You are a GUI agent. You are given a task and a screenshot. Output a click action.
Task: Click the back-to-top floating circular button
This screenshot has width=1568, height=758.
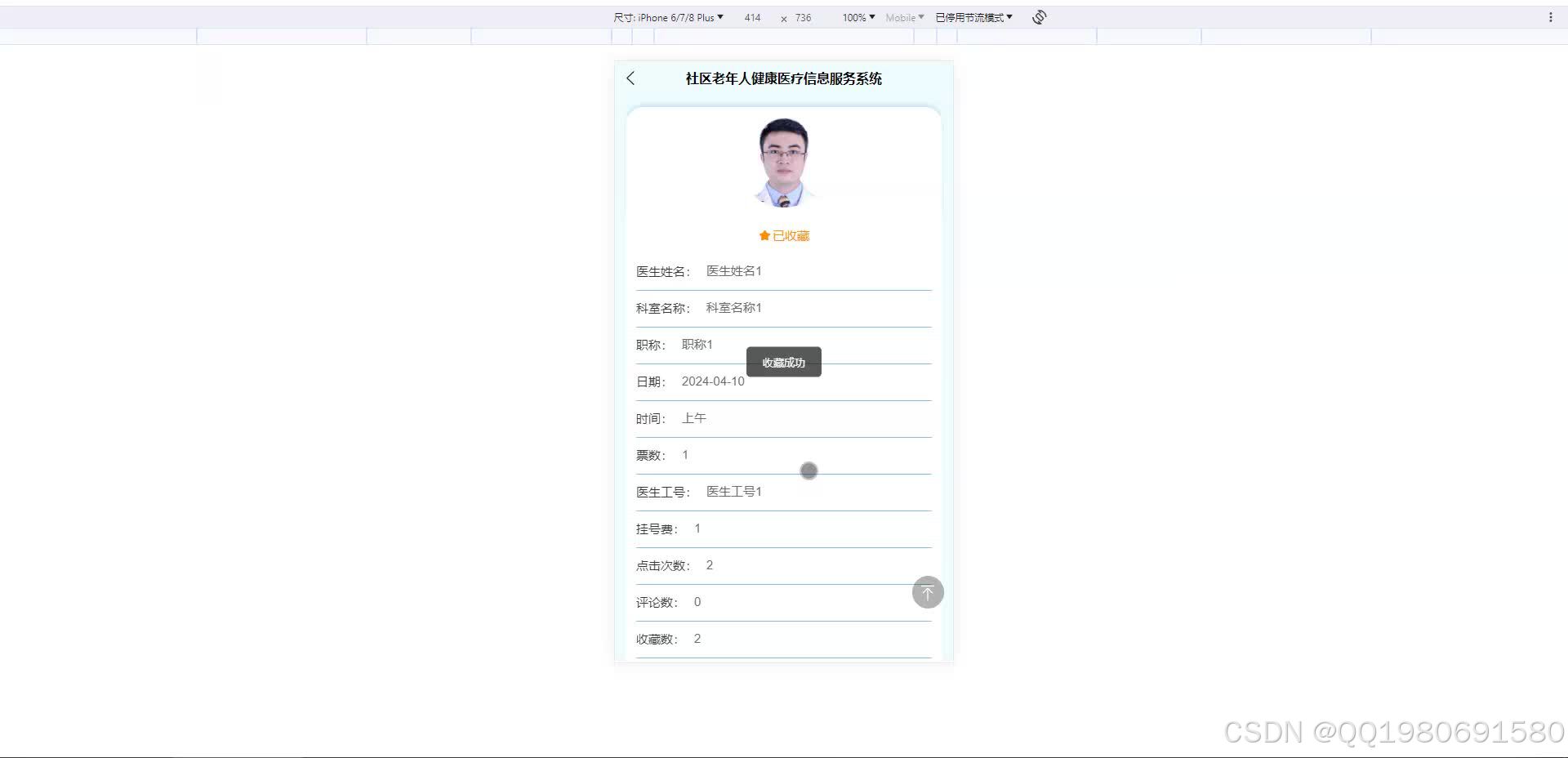click(927, 592)
